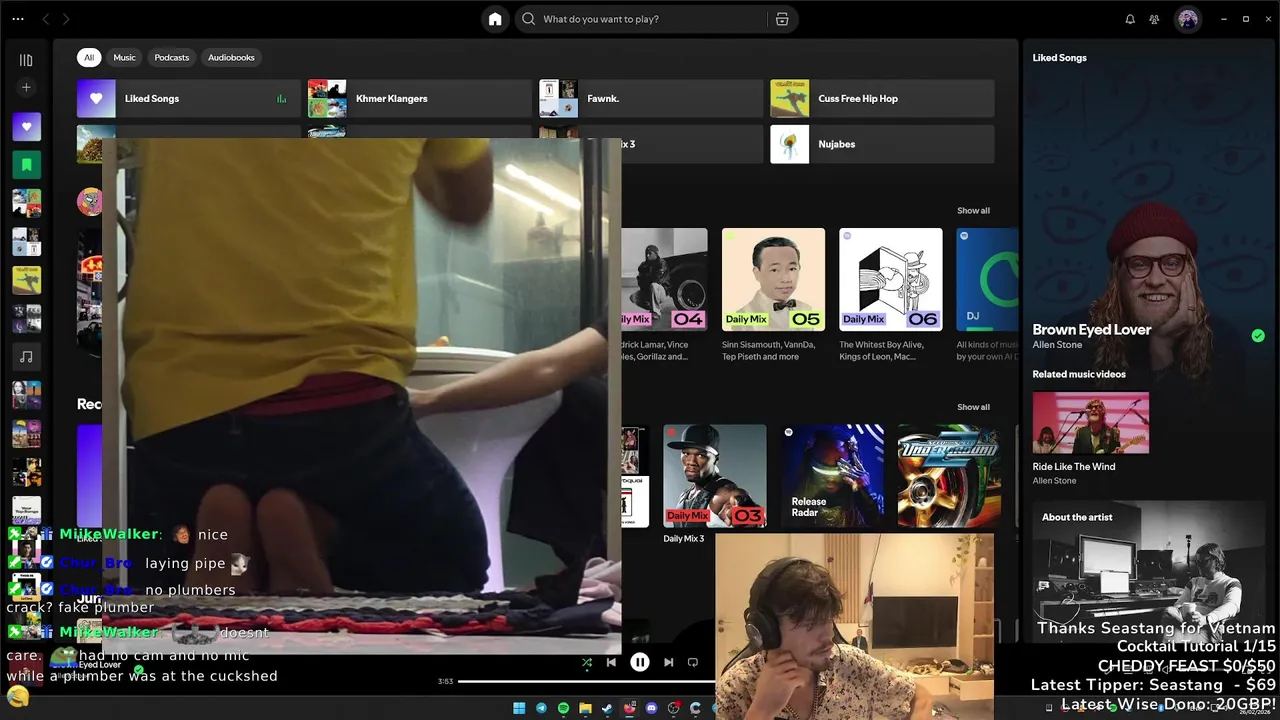
Task: Open the Fawnk. playlist card
Action: point(651,99)
